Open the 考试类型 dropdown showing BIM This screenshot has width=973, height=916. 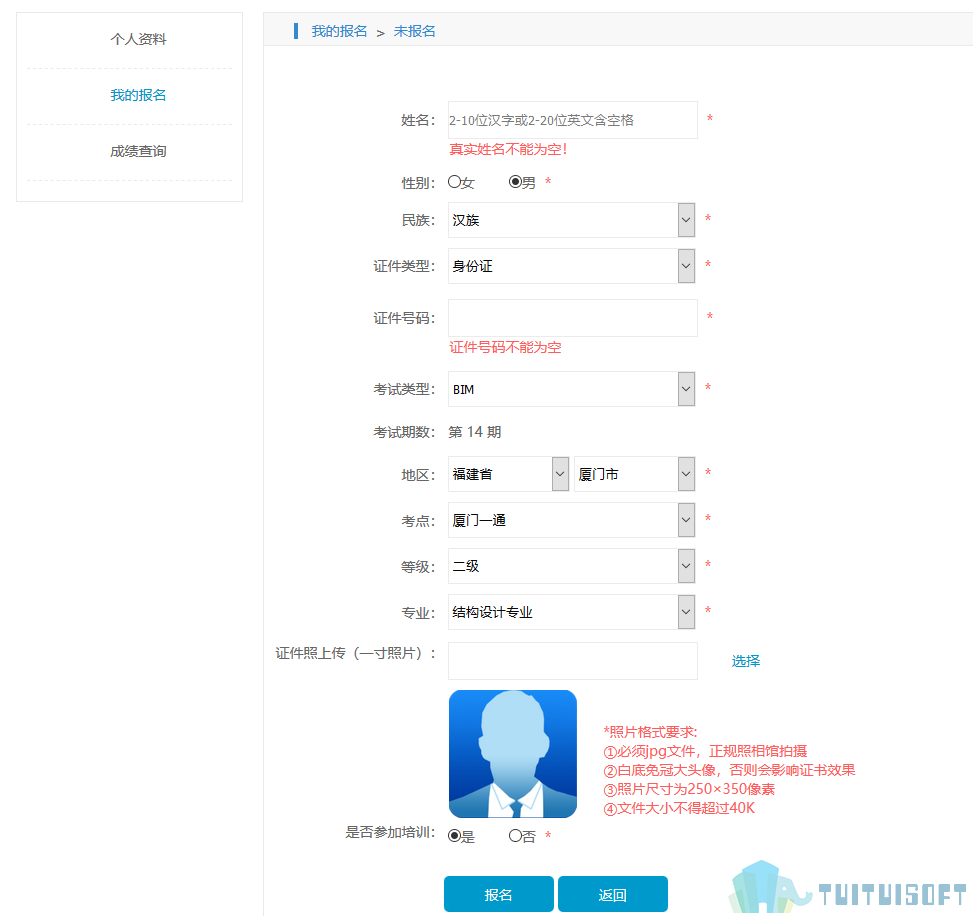[x=571, y=389]
